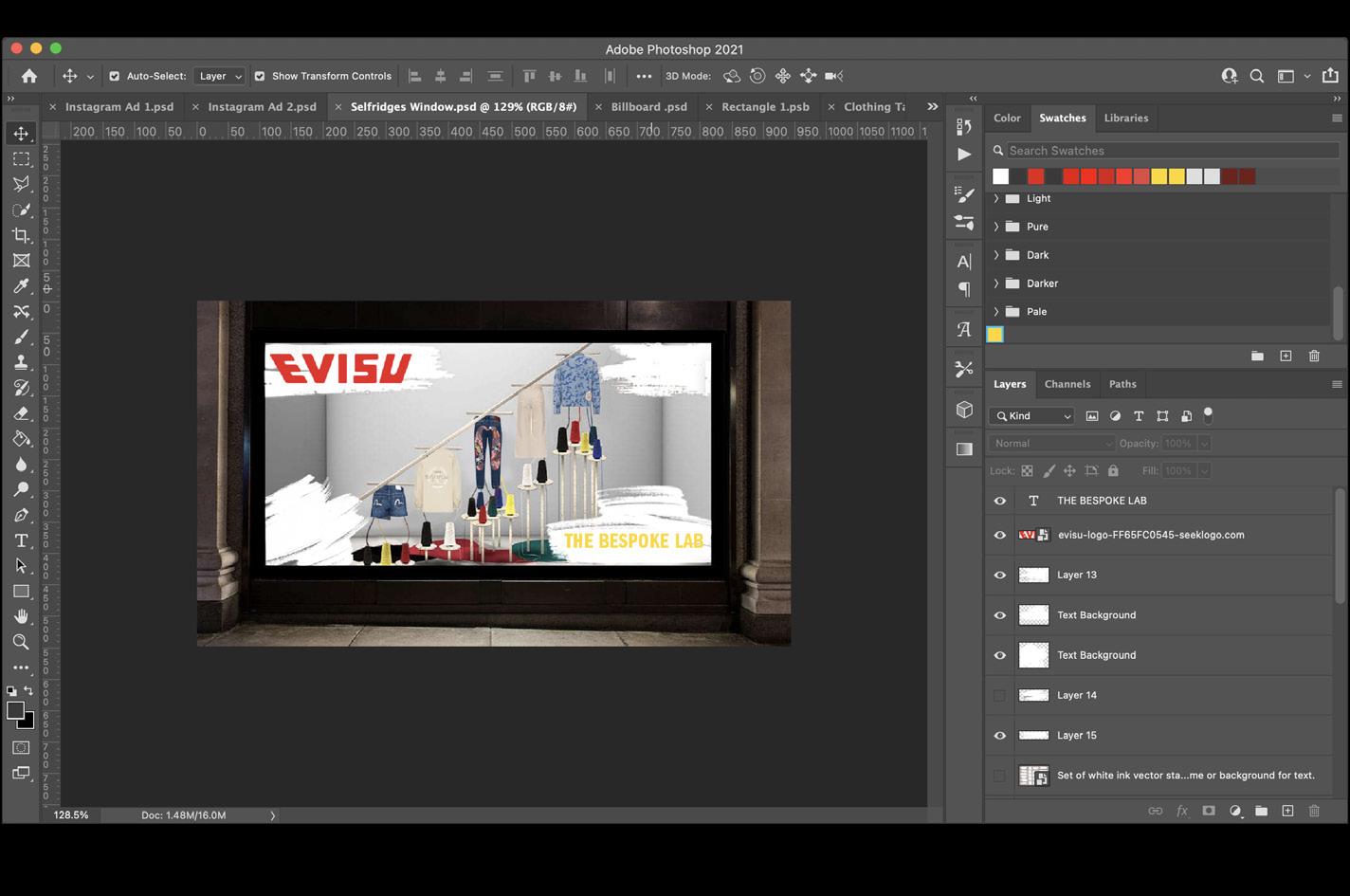The image size is (1350, 896).
Task: Click the 128.5% zoom level field
Action: tap(71, 815)
